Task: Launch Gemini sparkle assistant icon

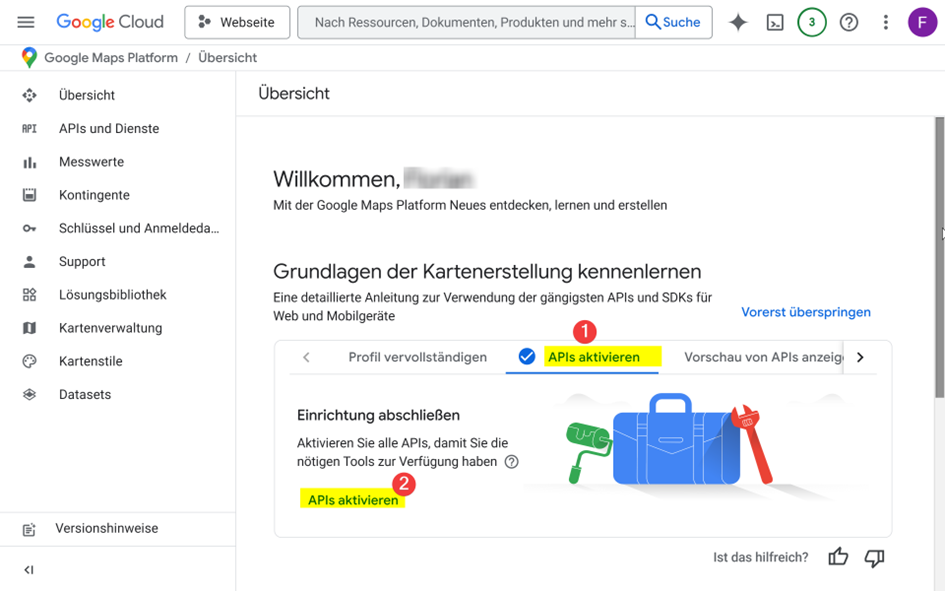Action: click(x=738, y=22)
